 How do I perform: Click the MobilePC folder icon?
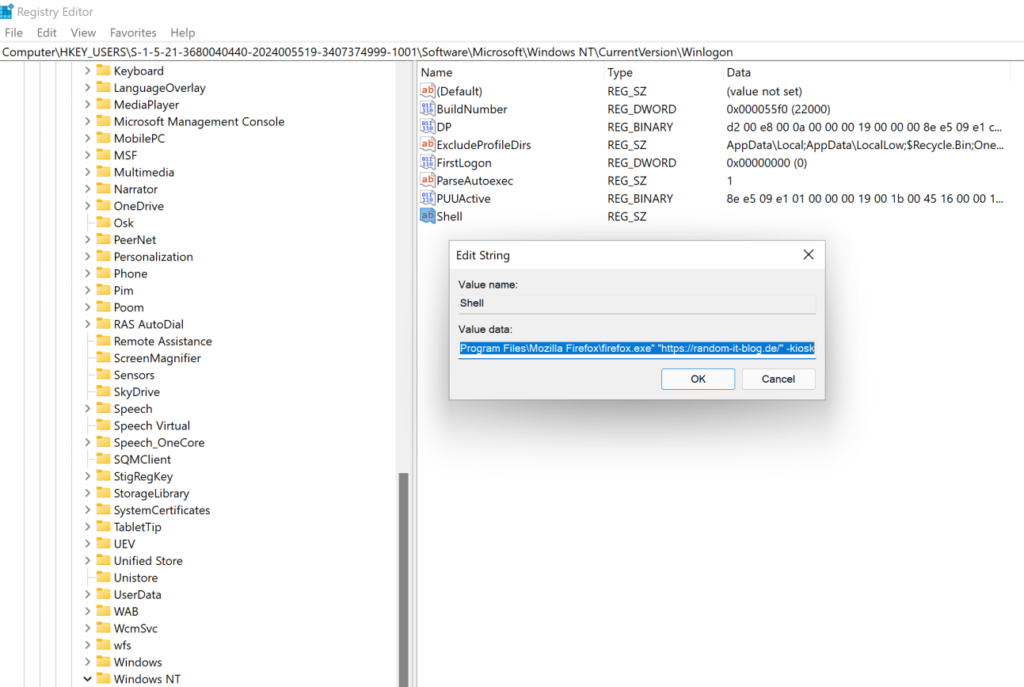103,138
